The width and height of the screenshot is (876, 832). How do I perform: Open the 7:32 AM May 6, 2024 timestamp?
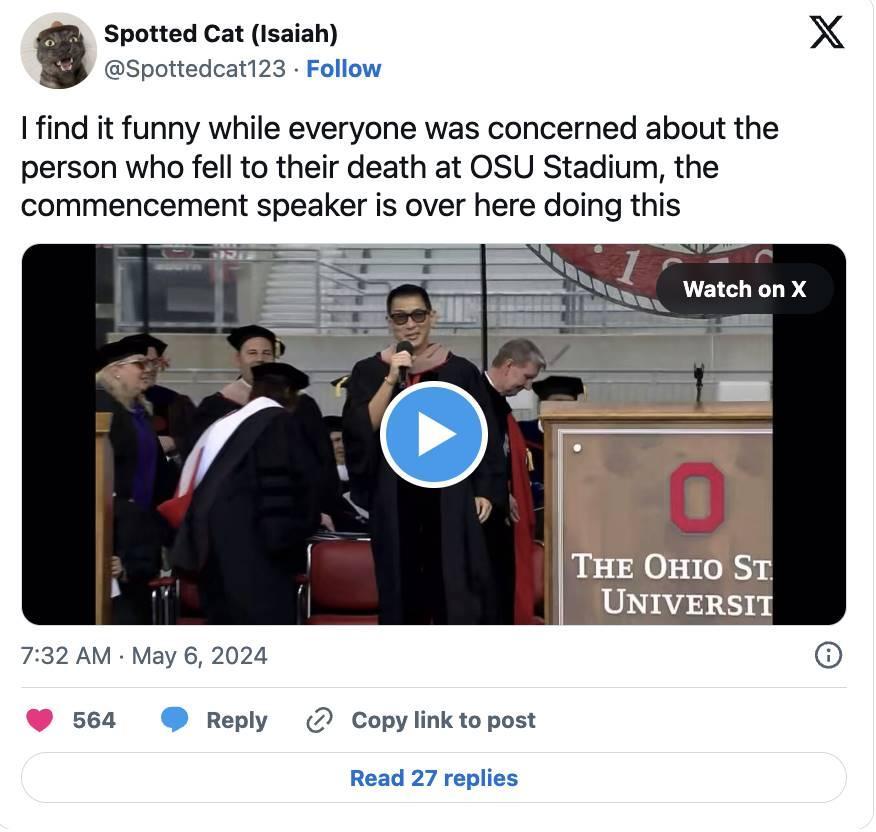144,656
